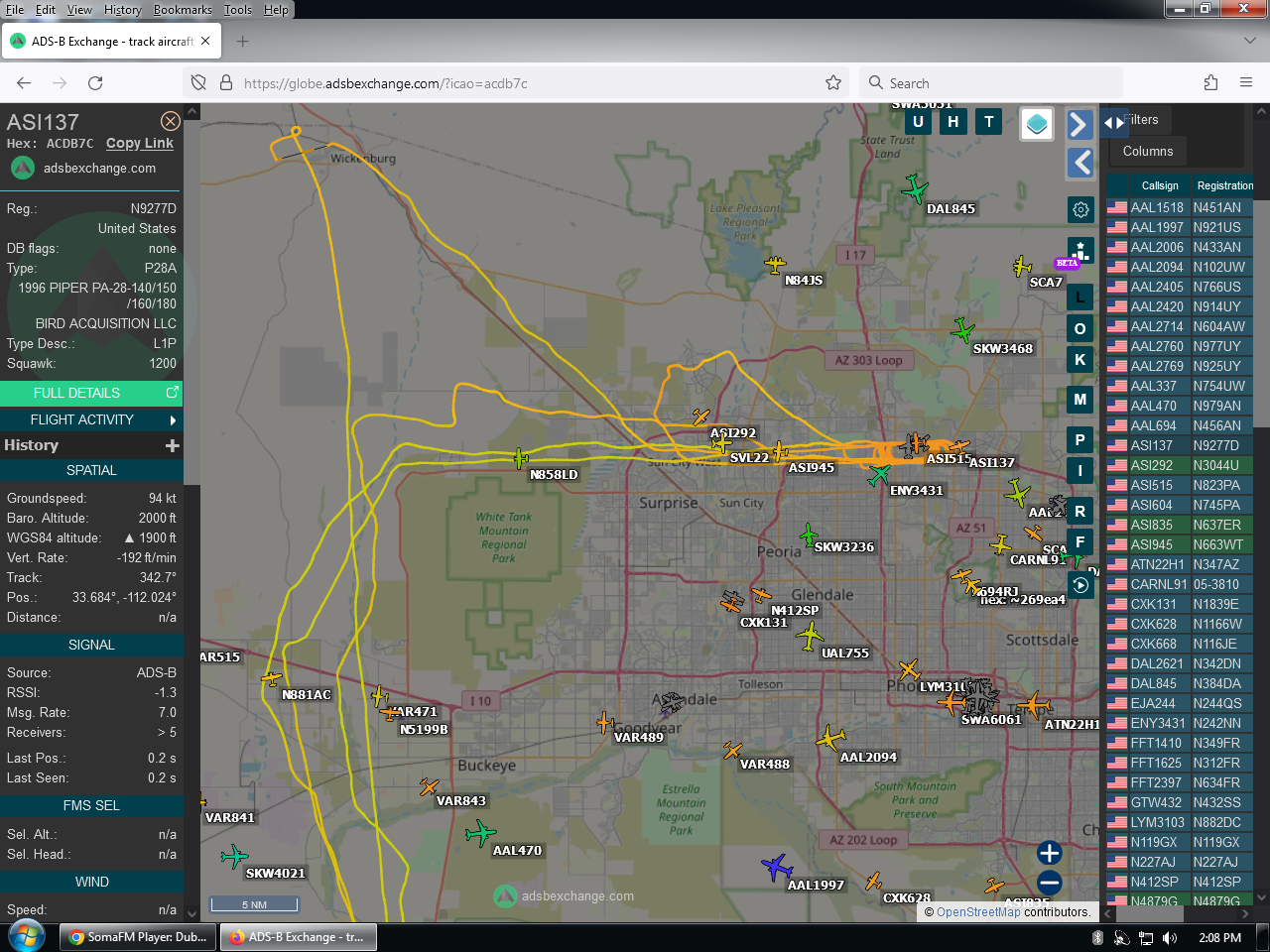Zoom out on the map
Viewport: 1270px width, 952px height.
[x=1049, y=883]
